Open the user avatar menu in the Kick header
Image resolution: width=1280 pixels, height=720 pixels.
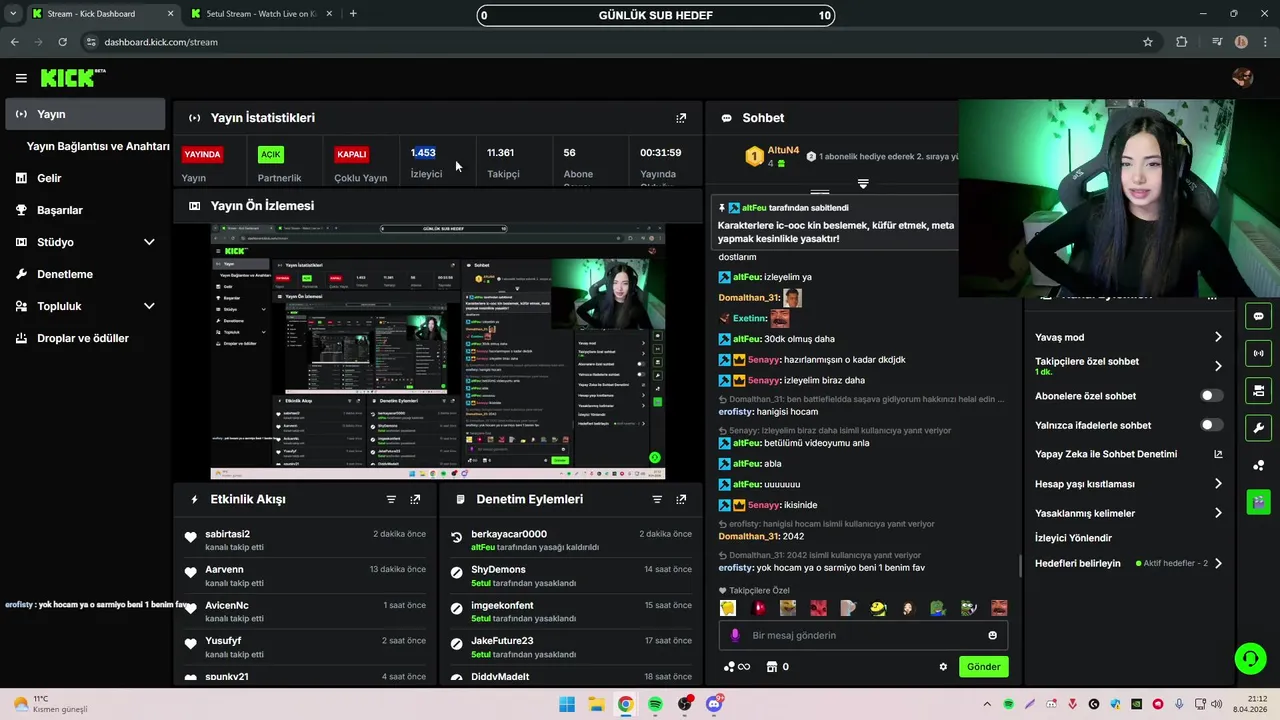pyautogui.click(x=1243, y=78)
